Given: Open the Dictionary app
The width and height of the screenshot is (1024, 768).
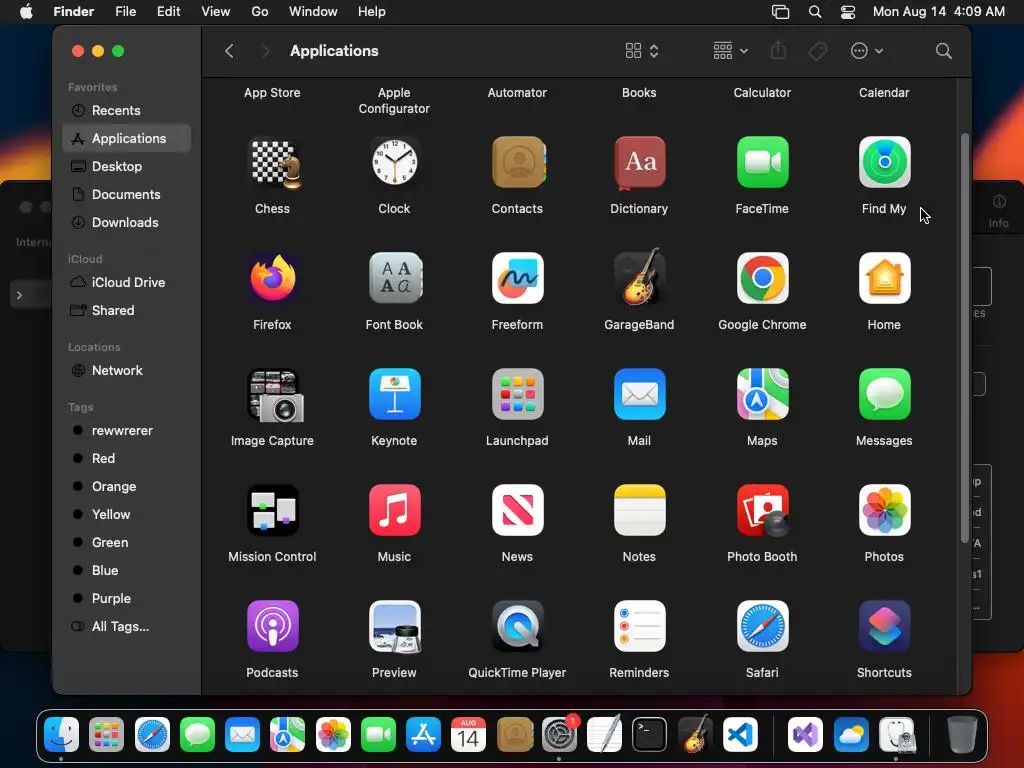Looking at the screenshot, I should (639, 163).
